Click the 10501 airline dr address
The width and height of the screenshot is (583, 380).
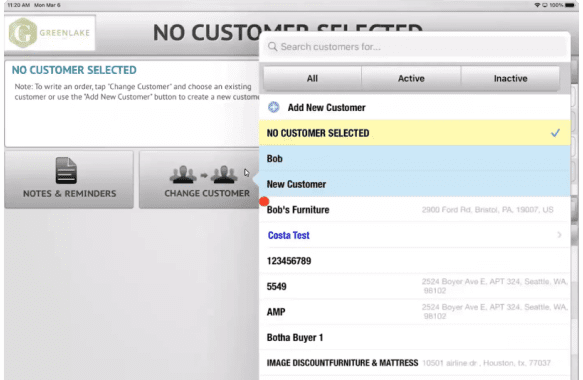(486, 363)
